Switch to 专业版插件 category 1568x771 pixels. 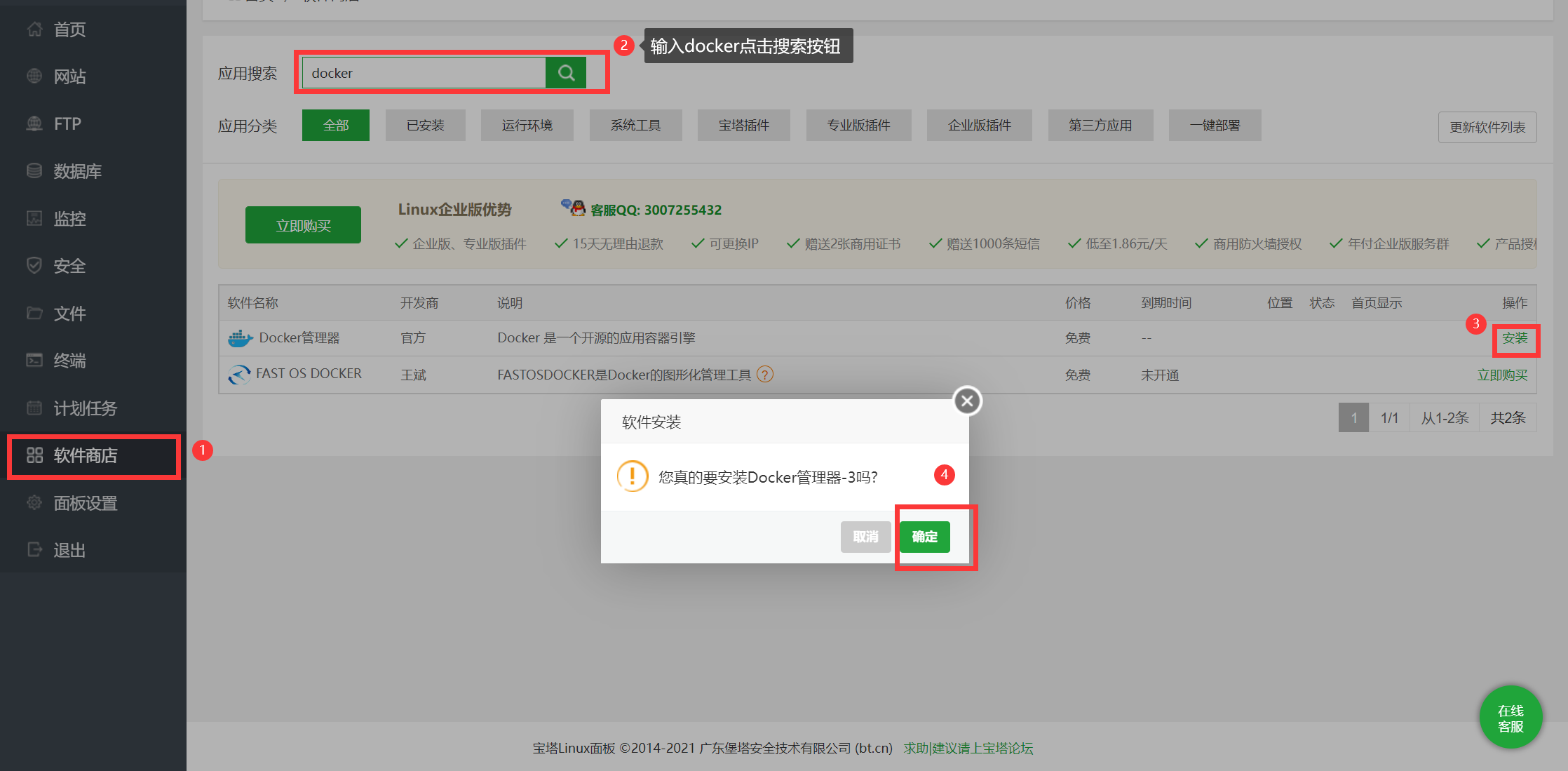pos(859,126)
